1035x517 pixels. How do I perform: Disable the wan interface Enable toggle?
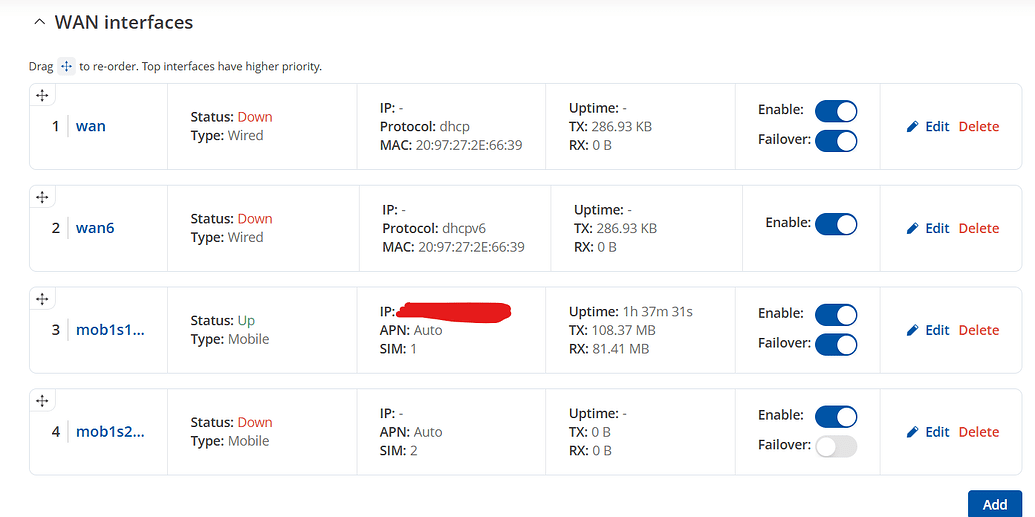[x=836, y=111]
